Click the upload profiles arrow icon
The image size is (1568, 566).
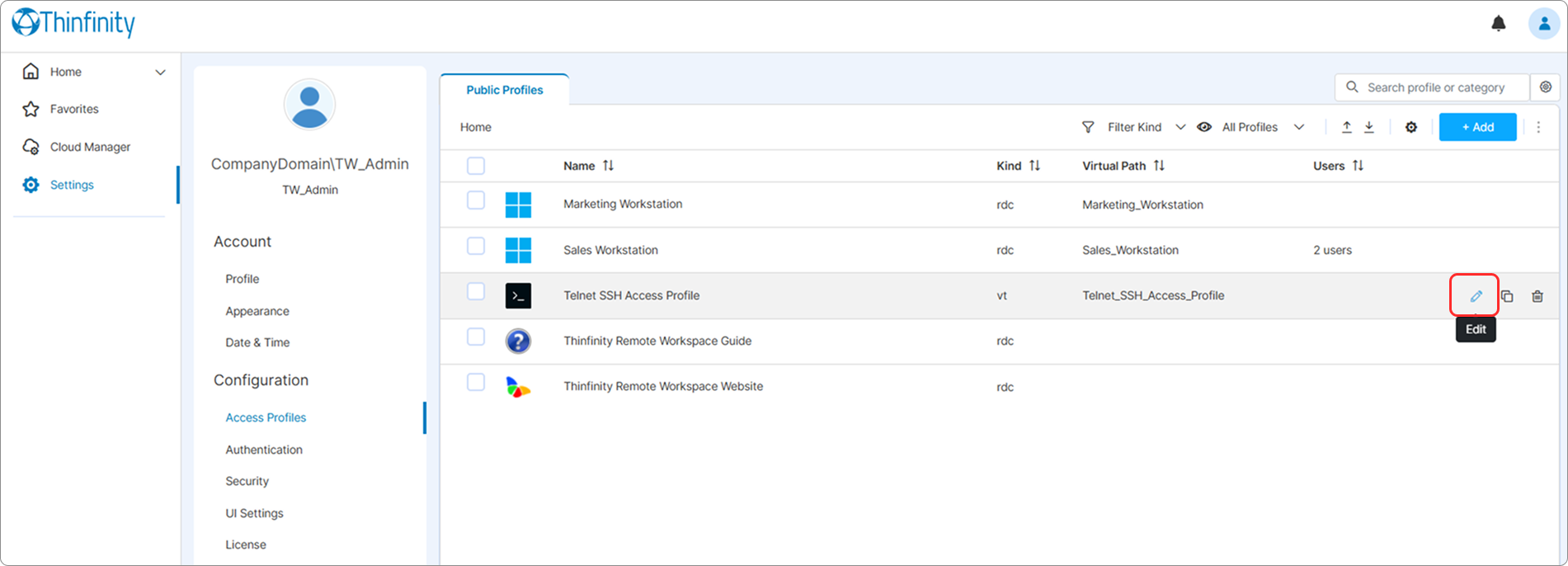coord(1346,127)
